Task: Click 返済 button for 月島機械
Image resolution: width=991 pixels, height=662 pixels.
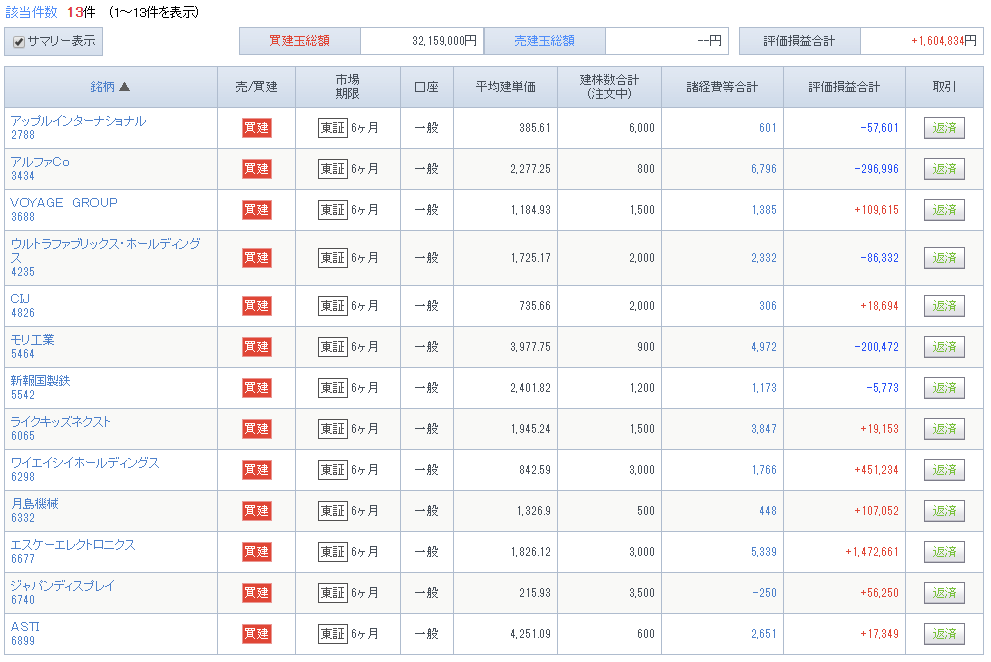Action: point(944,511)
